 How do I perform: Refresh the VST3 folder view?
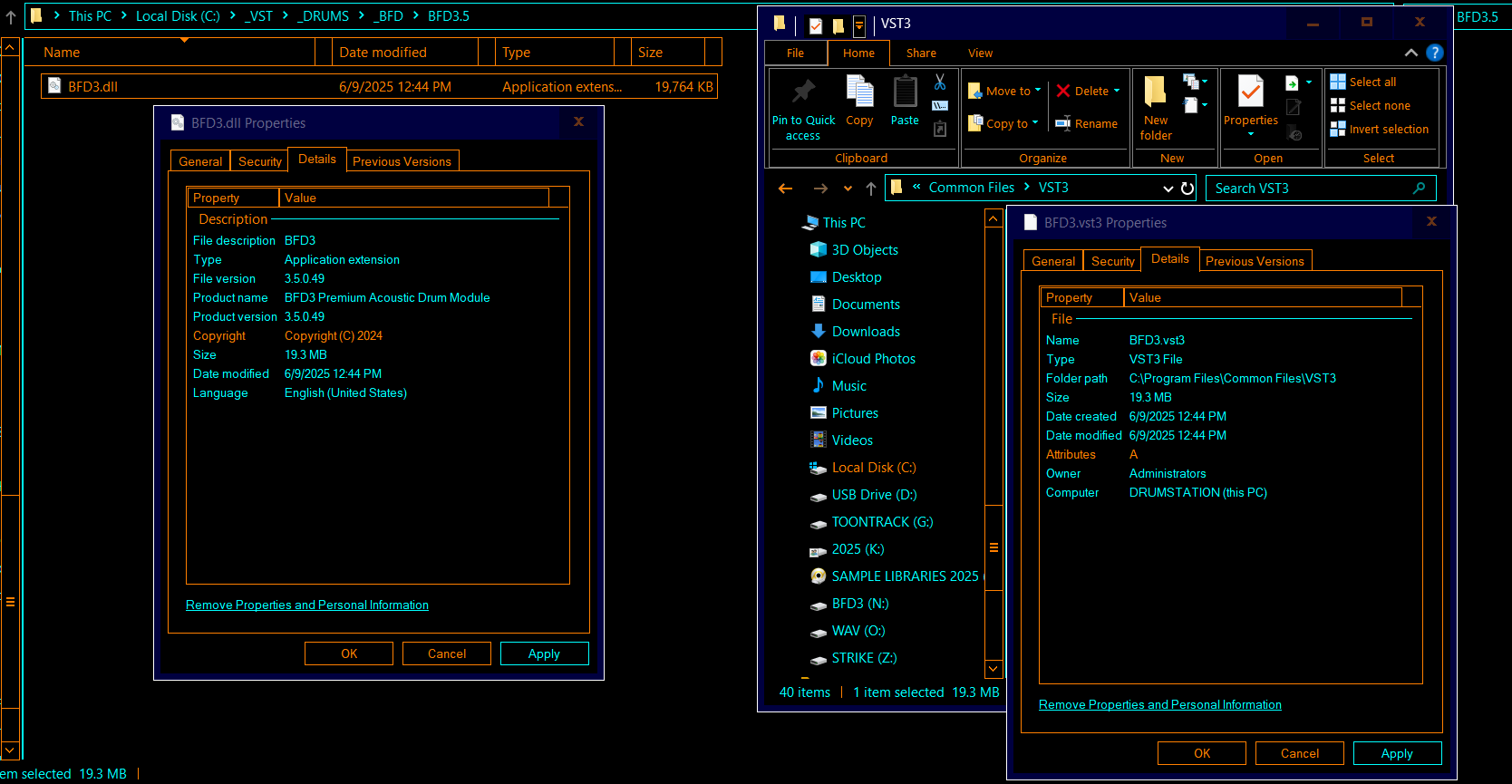pyautogui.click(x=1187, y=189)
